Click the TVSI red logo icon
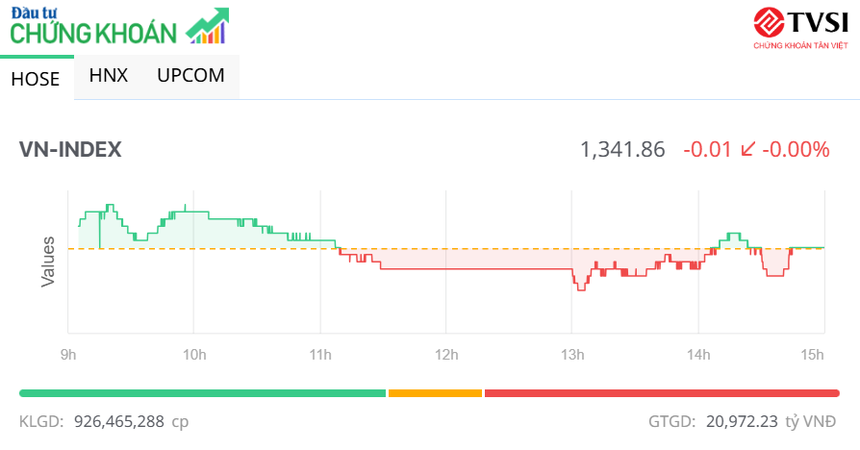 click(767, 23)
